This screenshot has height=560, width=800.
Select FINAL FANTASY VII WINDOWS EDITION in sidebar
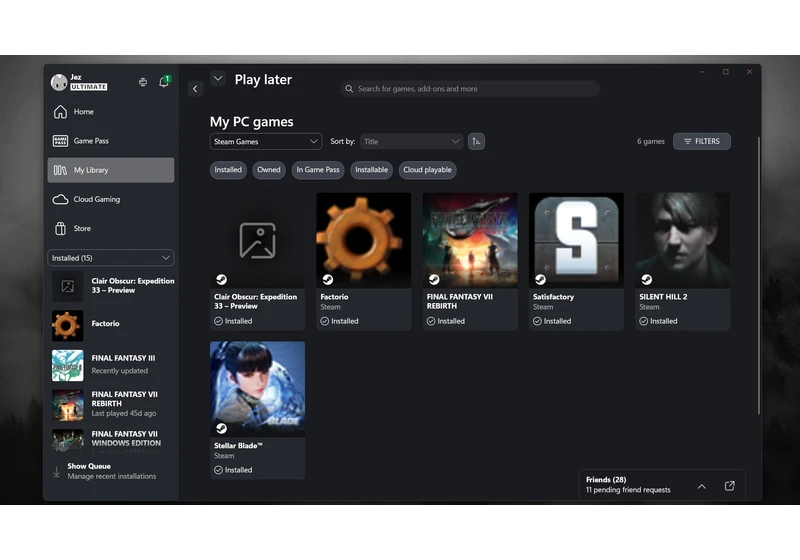[112, 440]
